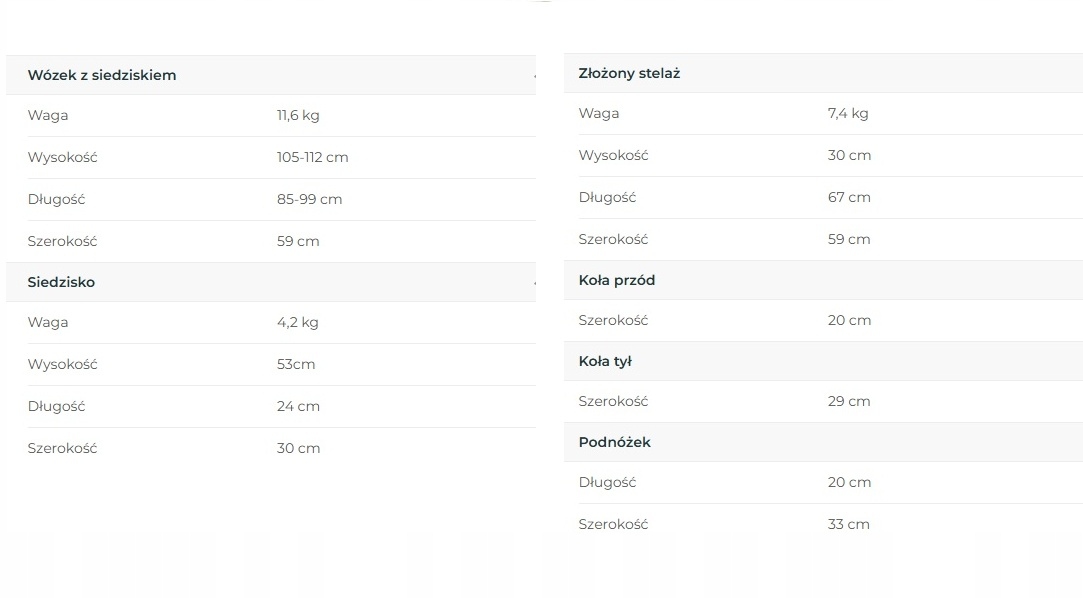
Task: Click the 4,2 kg seat weight value
Action: [298, 322]
